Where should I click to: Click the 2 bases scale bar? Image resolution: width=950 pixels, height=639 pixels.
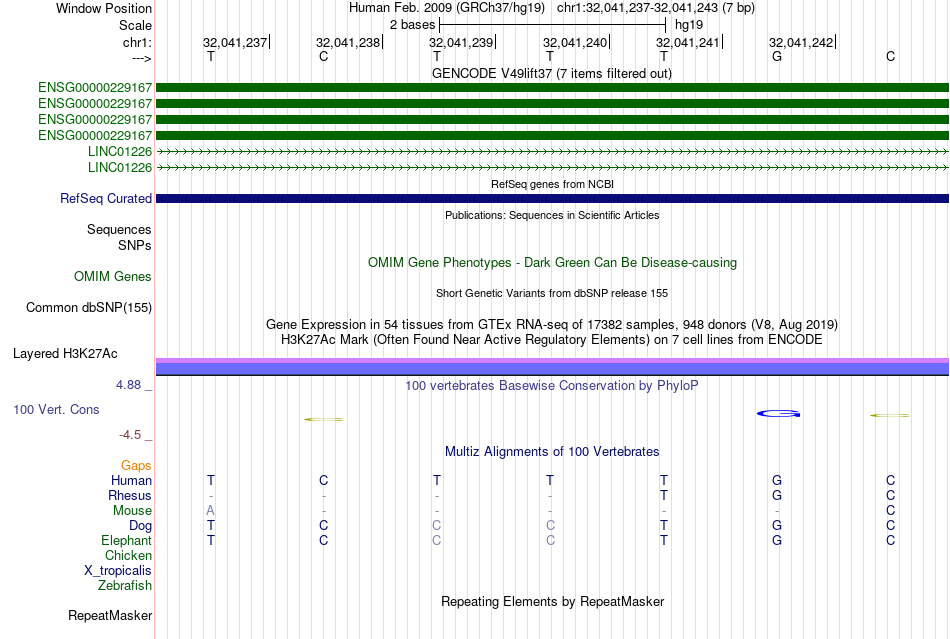[x=553, y=25]
